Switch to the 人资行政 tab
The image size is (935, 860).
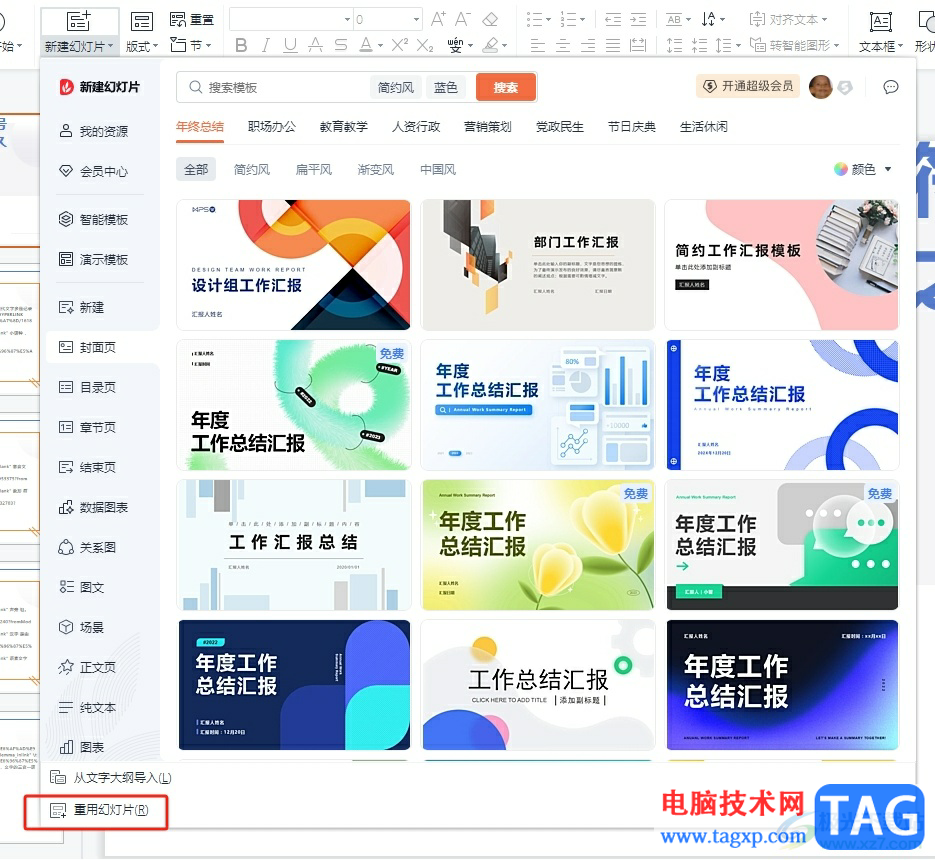pos(416,126)
